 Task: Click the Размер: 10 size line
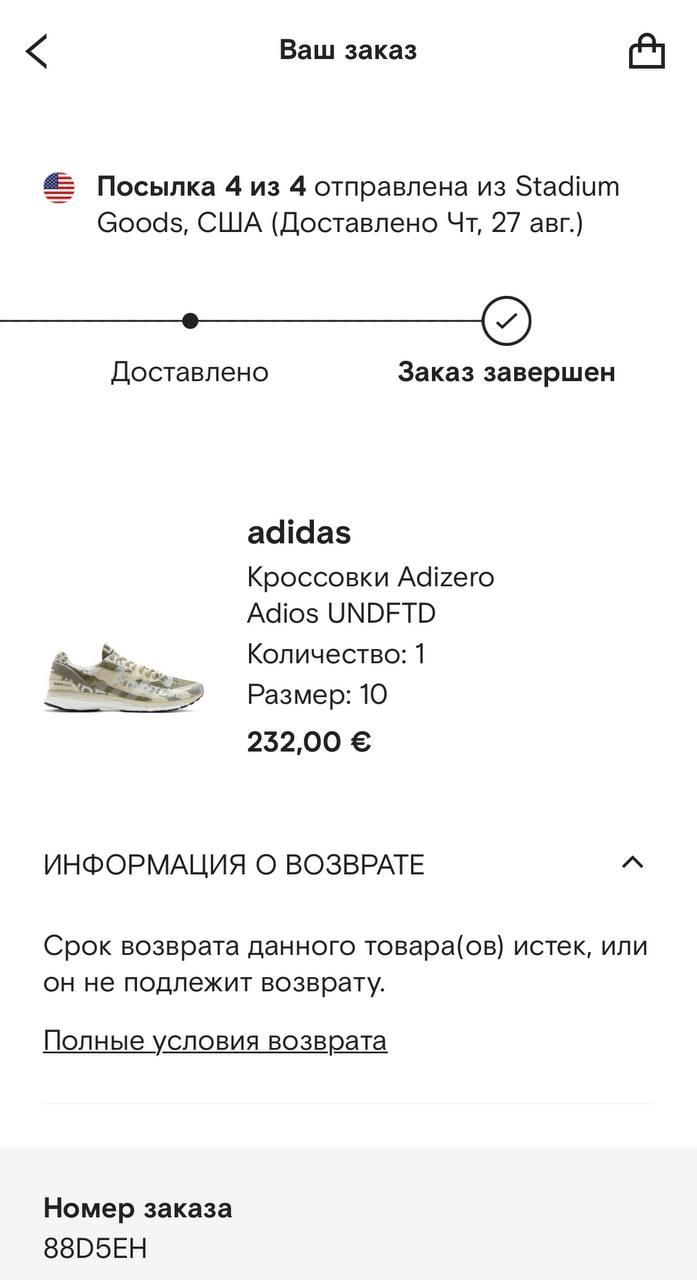[x=317, y=694]
